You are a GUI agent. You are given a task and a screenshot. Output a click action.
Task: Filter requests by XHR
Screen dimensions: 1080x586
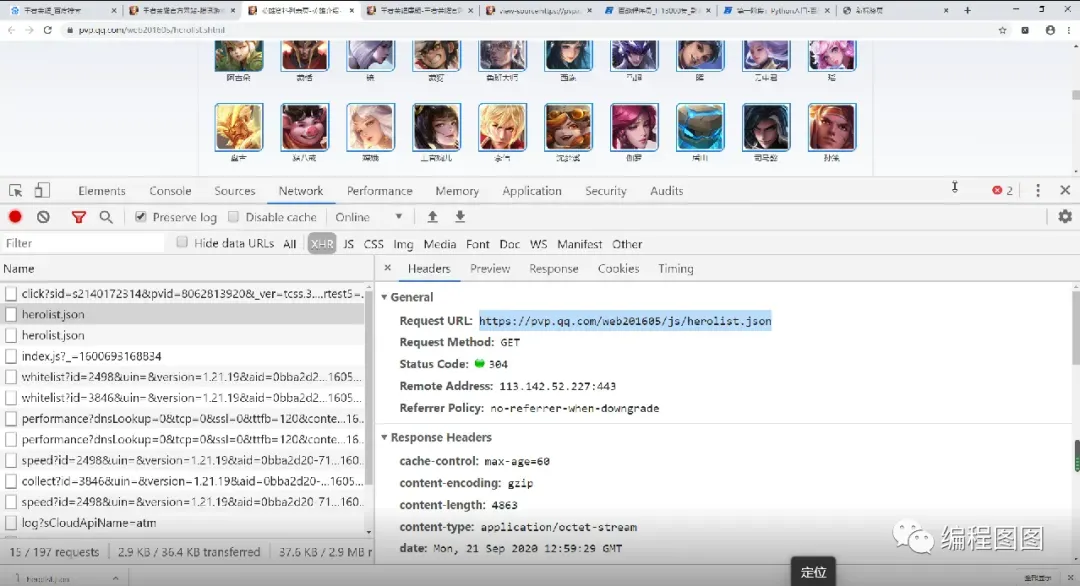322,244
